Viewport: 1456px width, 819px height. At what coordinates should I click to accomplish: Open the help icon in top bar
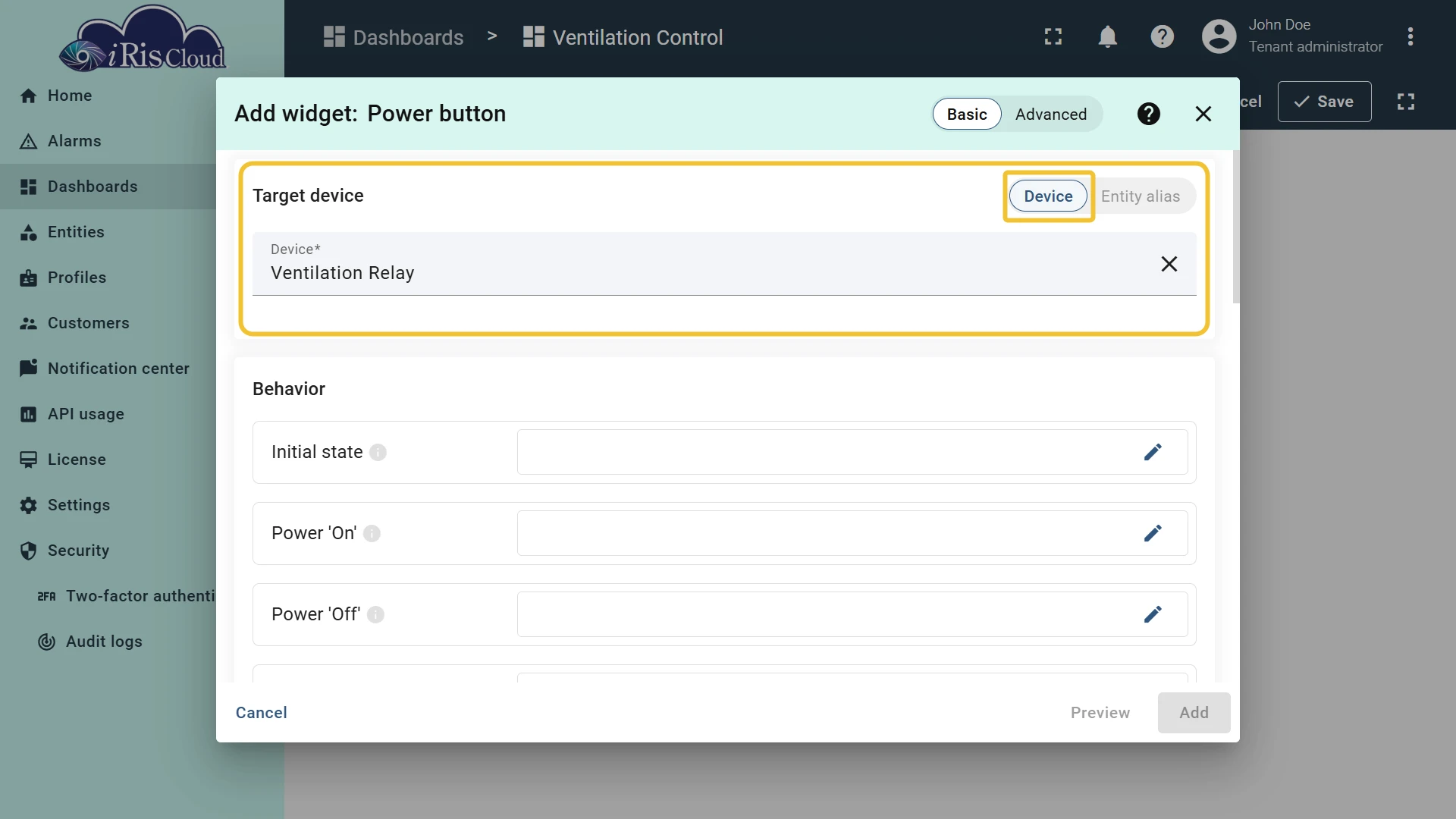coord(1162,36)
